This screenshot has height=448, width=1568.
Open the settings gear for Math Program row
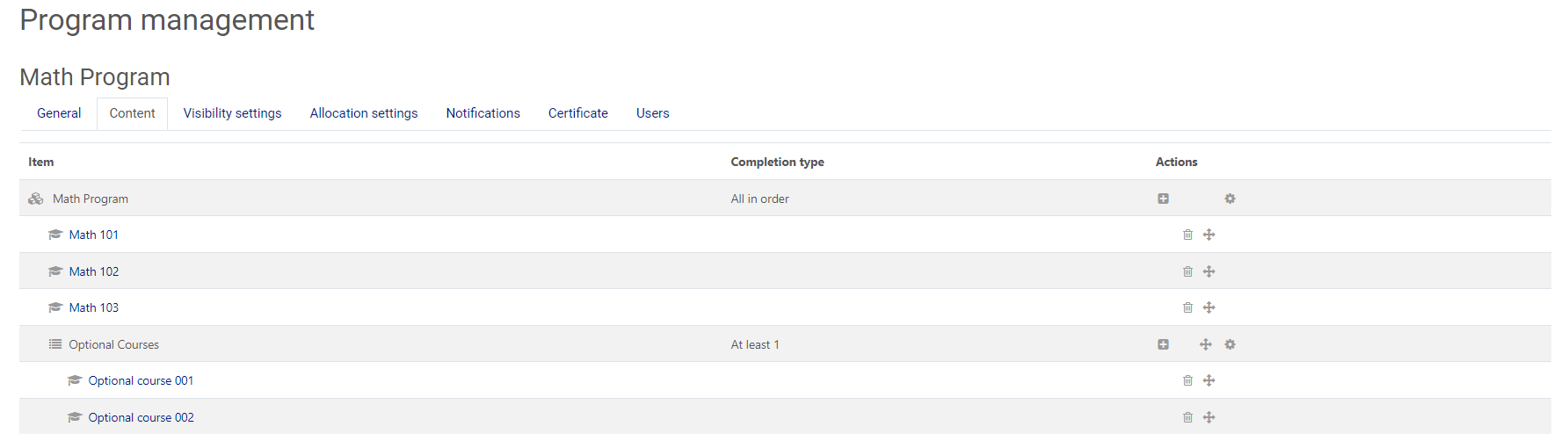point(1230,199)
